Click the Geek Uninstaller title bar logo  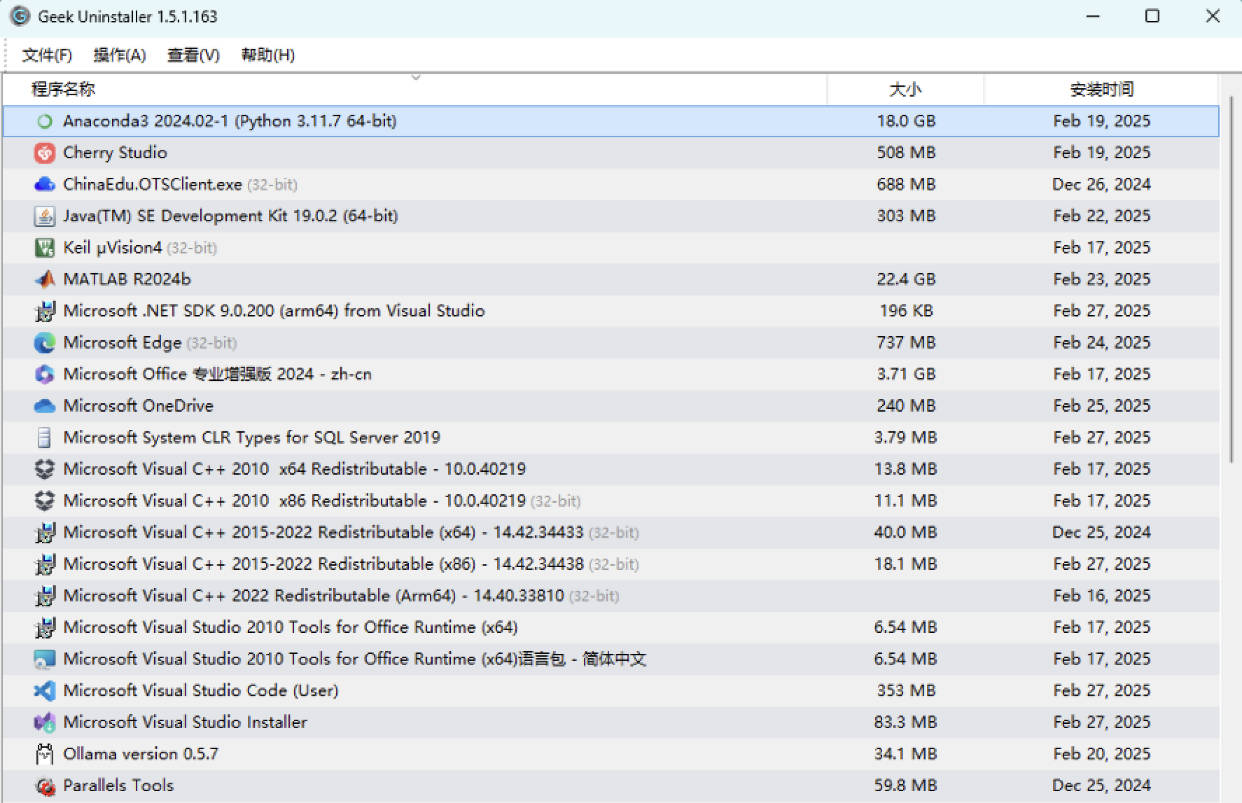coord(19,16)
